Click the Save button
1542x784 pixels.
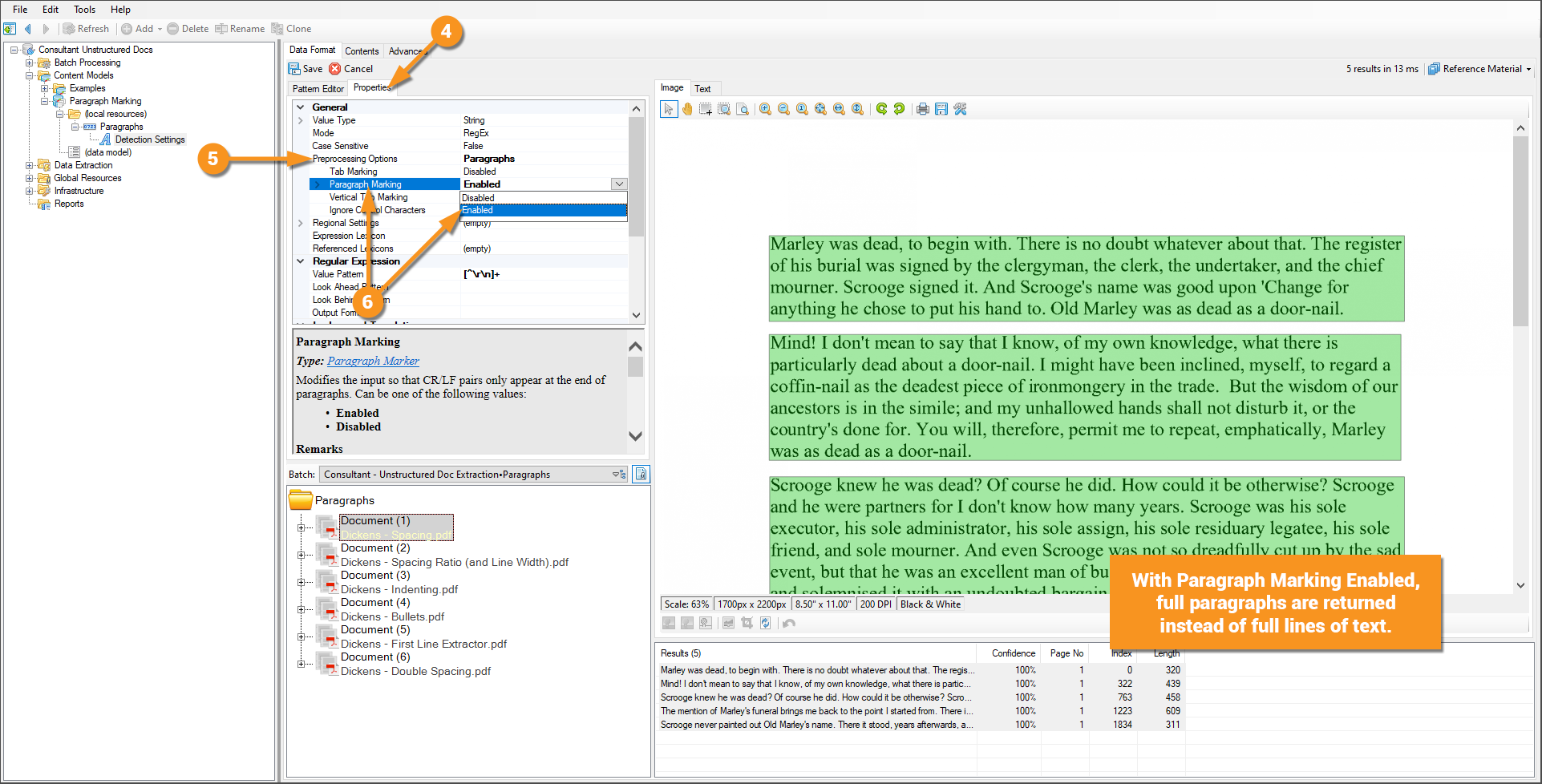click(306, 69)
